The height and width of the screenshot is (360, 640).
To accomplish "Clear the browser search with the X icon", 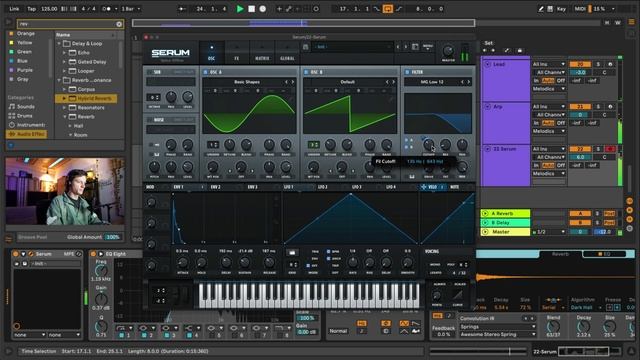I will (119, 24).
